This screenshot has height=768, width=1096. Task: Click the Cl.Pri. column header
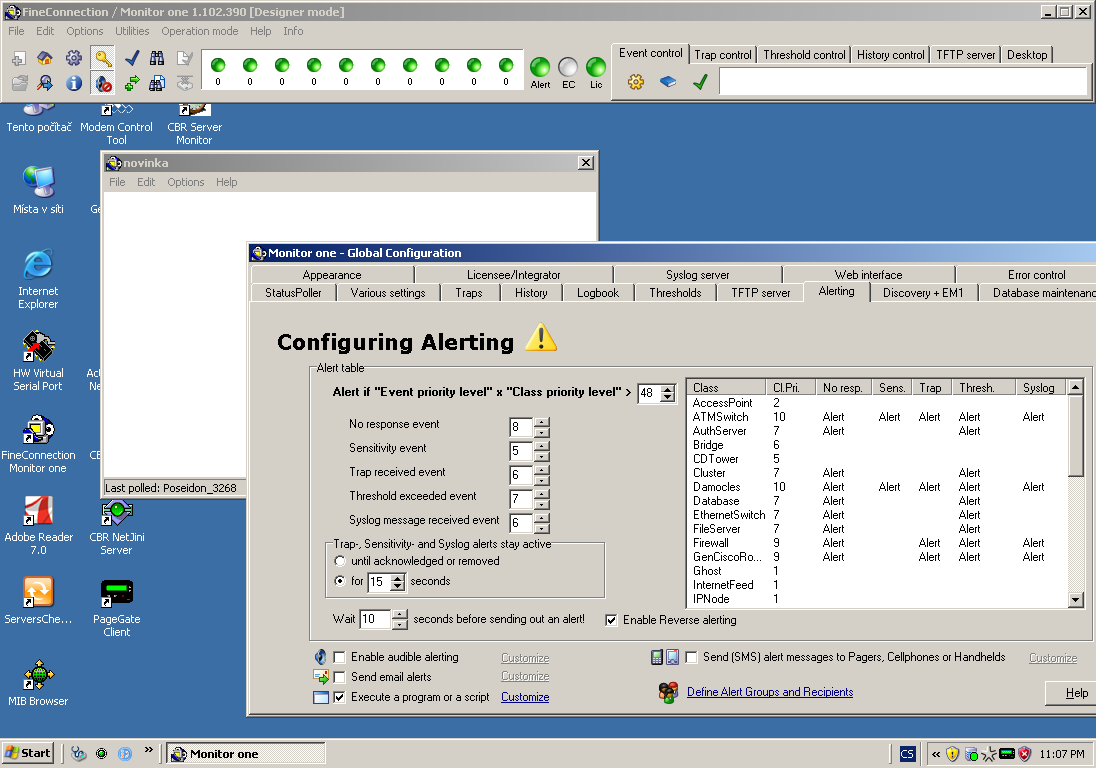point(790,387)
